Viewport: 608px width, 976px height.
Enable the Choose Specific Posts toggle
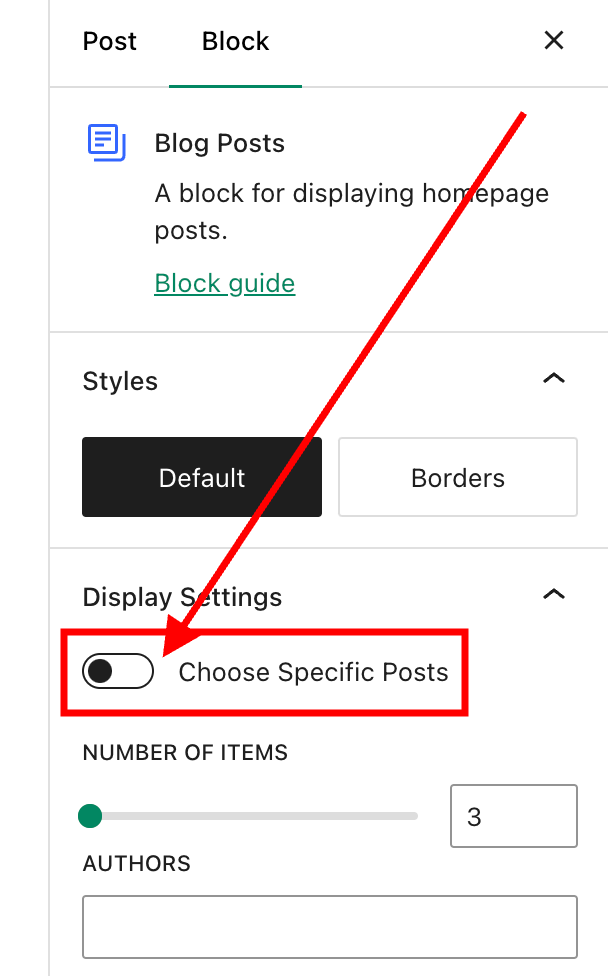[x=118, y=672]
